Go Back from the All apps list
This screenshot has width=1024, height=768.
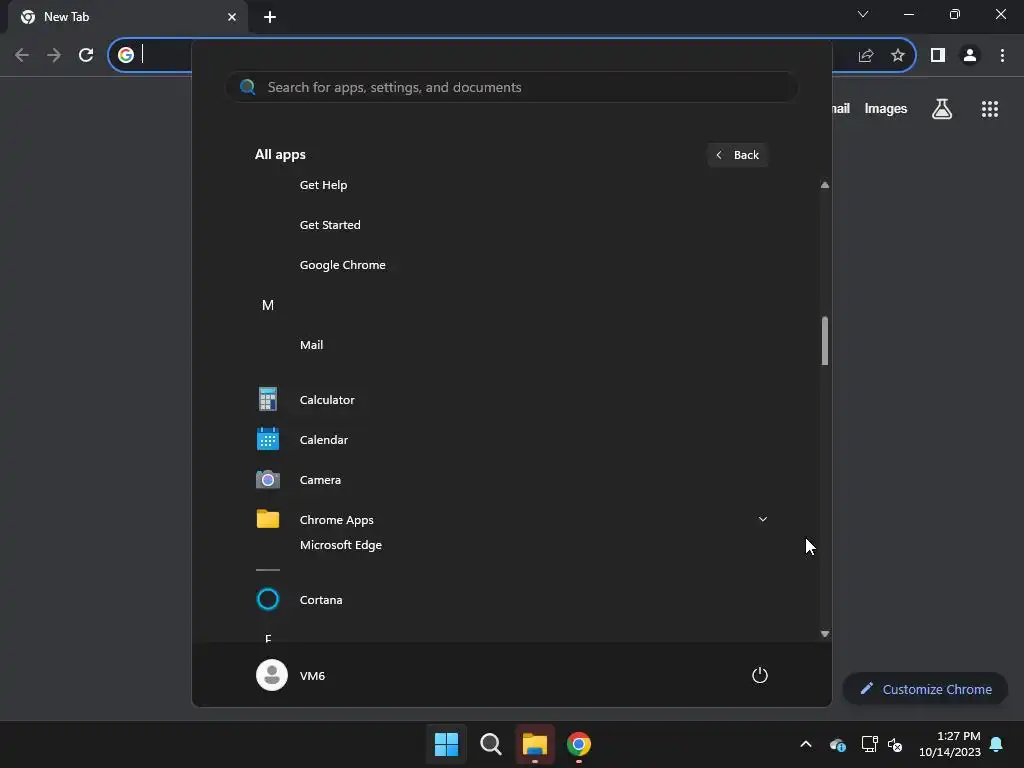737,155
